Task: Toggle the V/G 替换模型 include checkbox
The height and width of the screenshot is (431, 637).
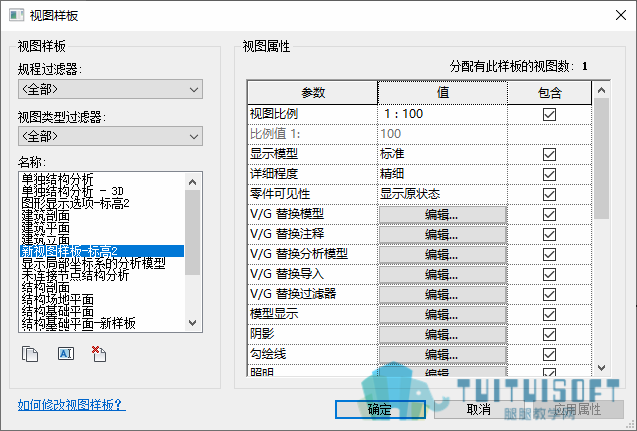Action: click(x=549, y=214)
